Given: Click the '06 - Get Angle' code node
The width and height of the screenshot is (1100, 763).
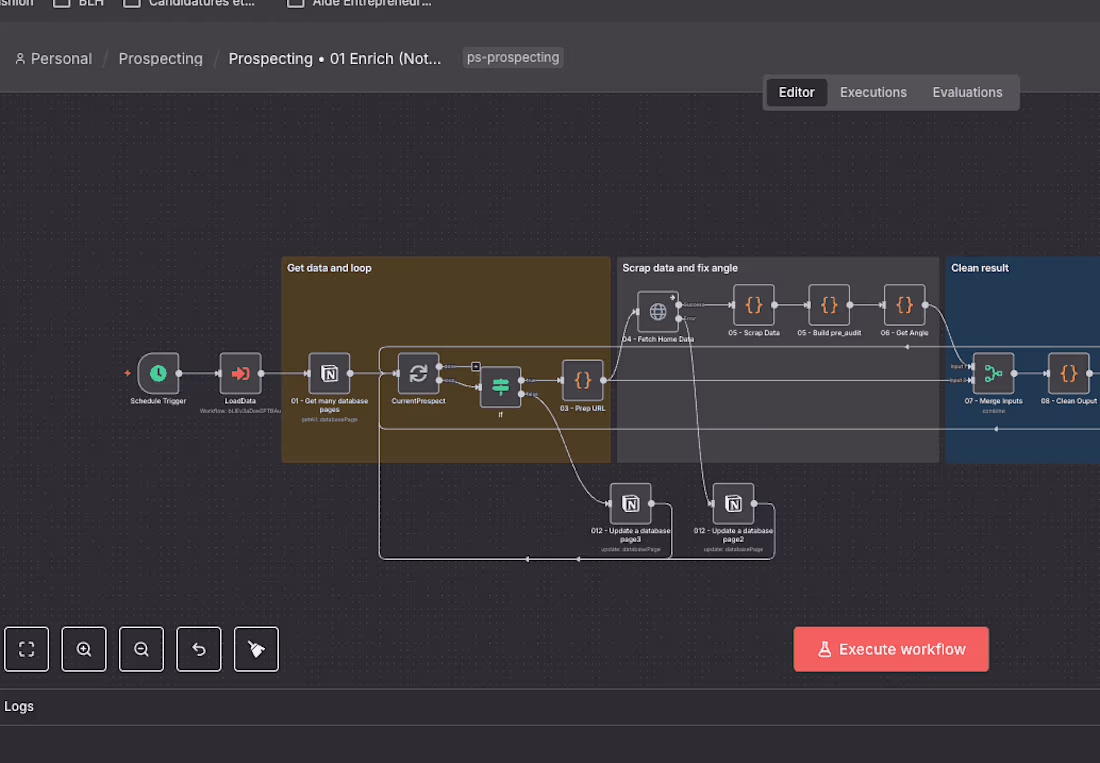Looking at the screenshot, I should coord(904,305).
